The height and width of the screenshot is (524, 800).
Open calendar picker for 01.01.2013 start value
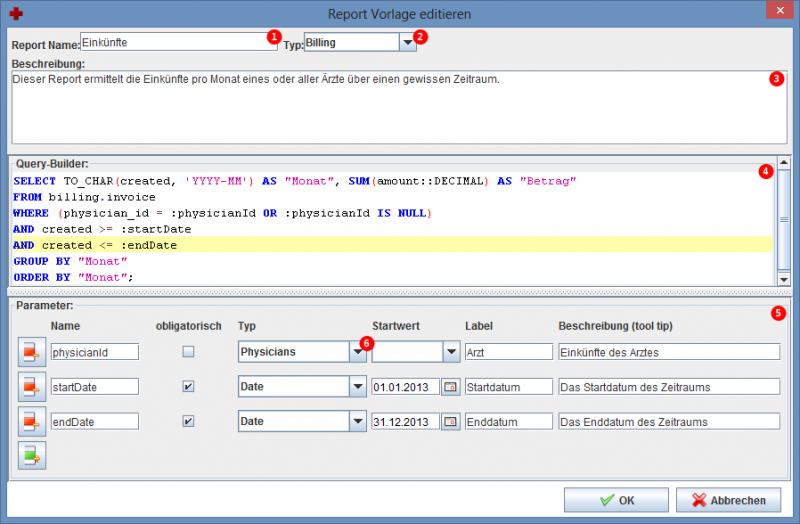[450, 387]
